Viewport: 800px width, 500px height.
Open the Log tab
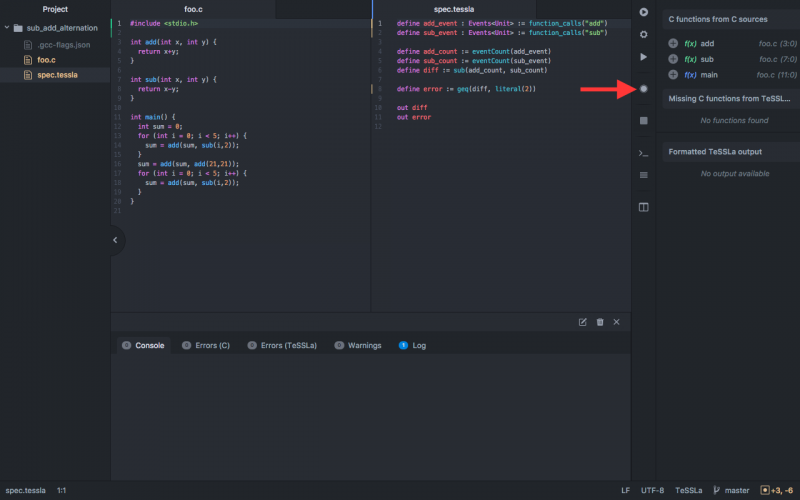coord(412,345)
